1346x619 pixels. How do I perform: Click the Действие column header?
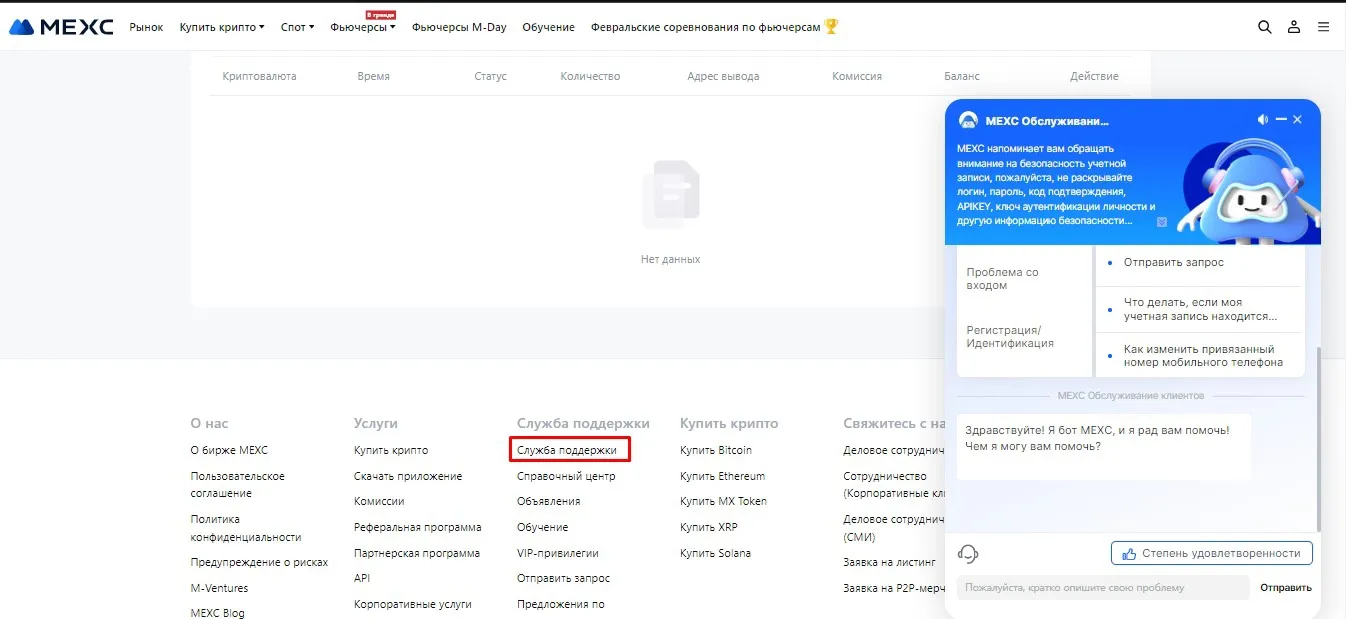point(1094,76)
